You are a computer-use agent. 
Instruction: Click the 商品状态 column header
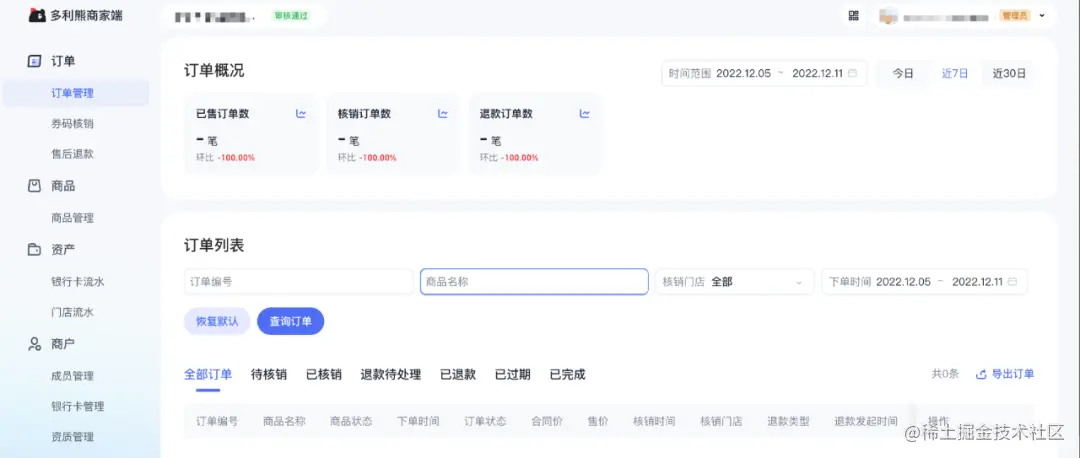pos(351,421)
